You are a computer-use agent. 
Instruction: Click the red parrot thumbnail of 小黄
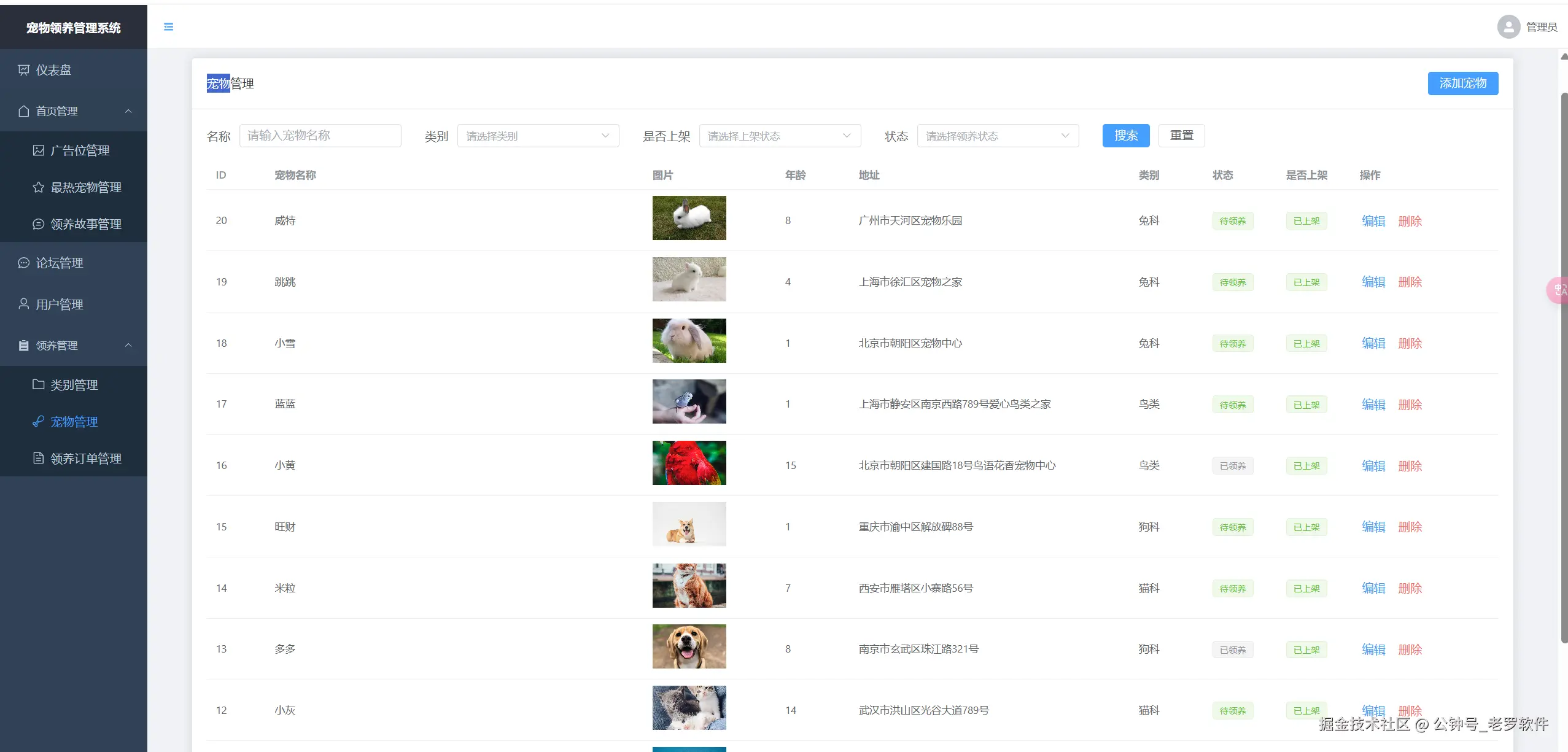click(x=689, y=463)
